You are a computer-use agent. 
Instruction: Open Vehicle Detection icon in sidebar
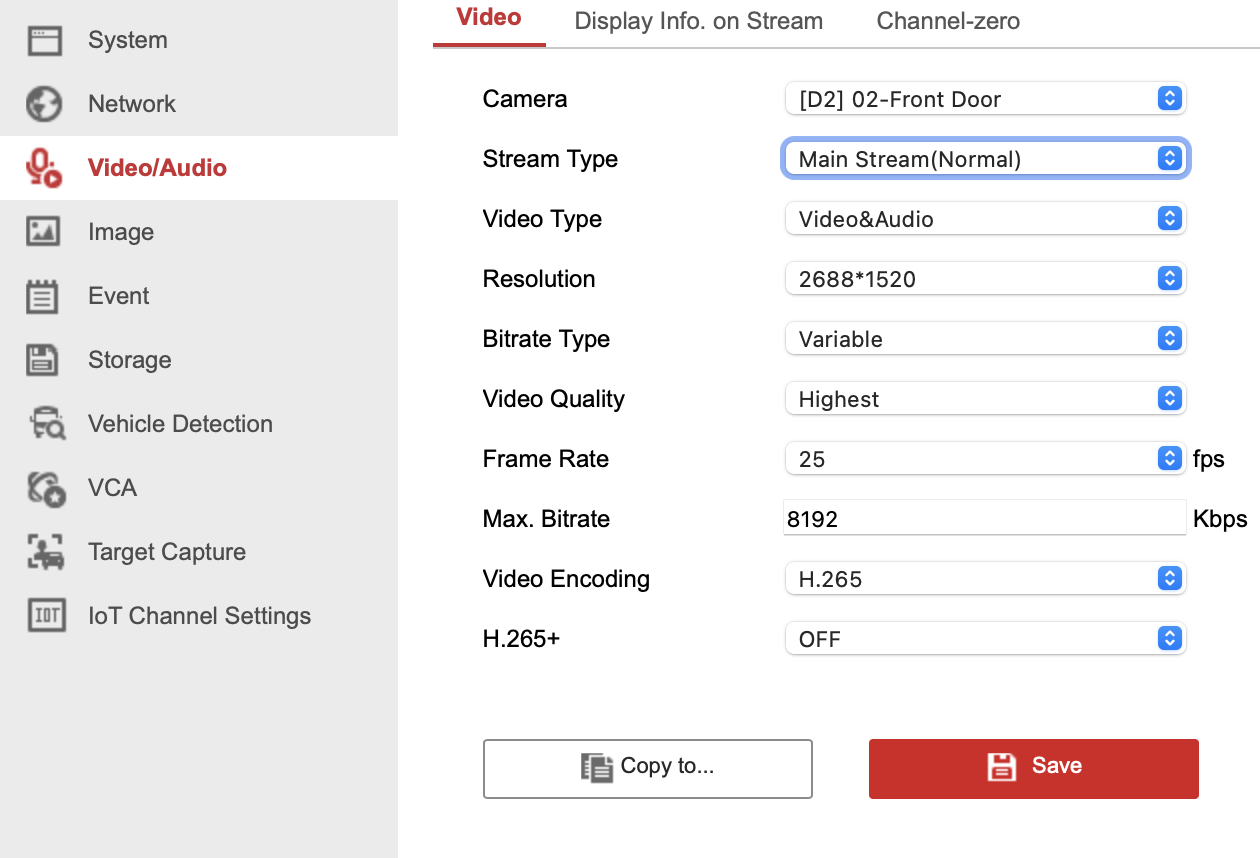pyautogui.click(x=46, y=424)
